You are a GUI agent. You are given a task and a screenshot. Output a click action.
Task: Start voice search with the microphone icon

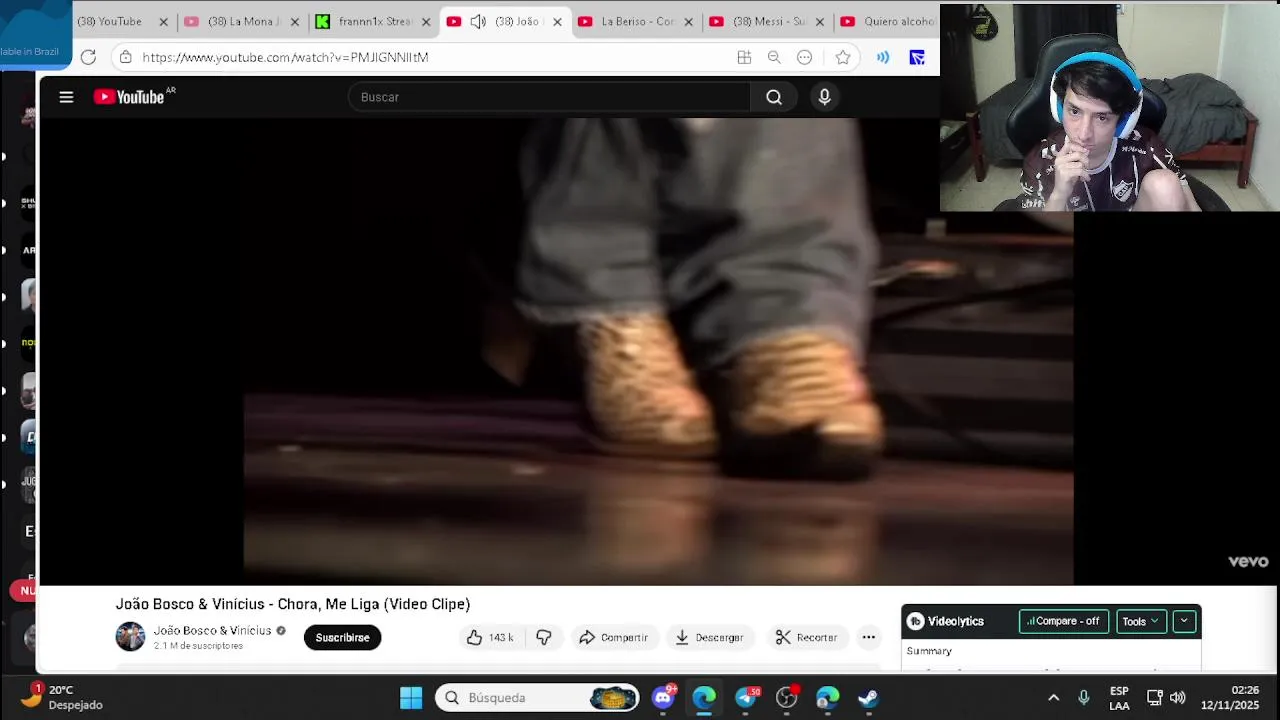click(824, 97)
